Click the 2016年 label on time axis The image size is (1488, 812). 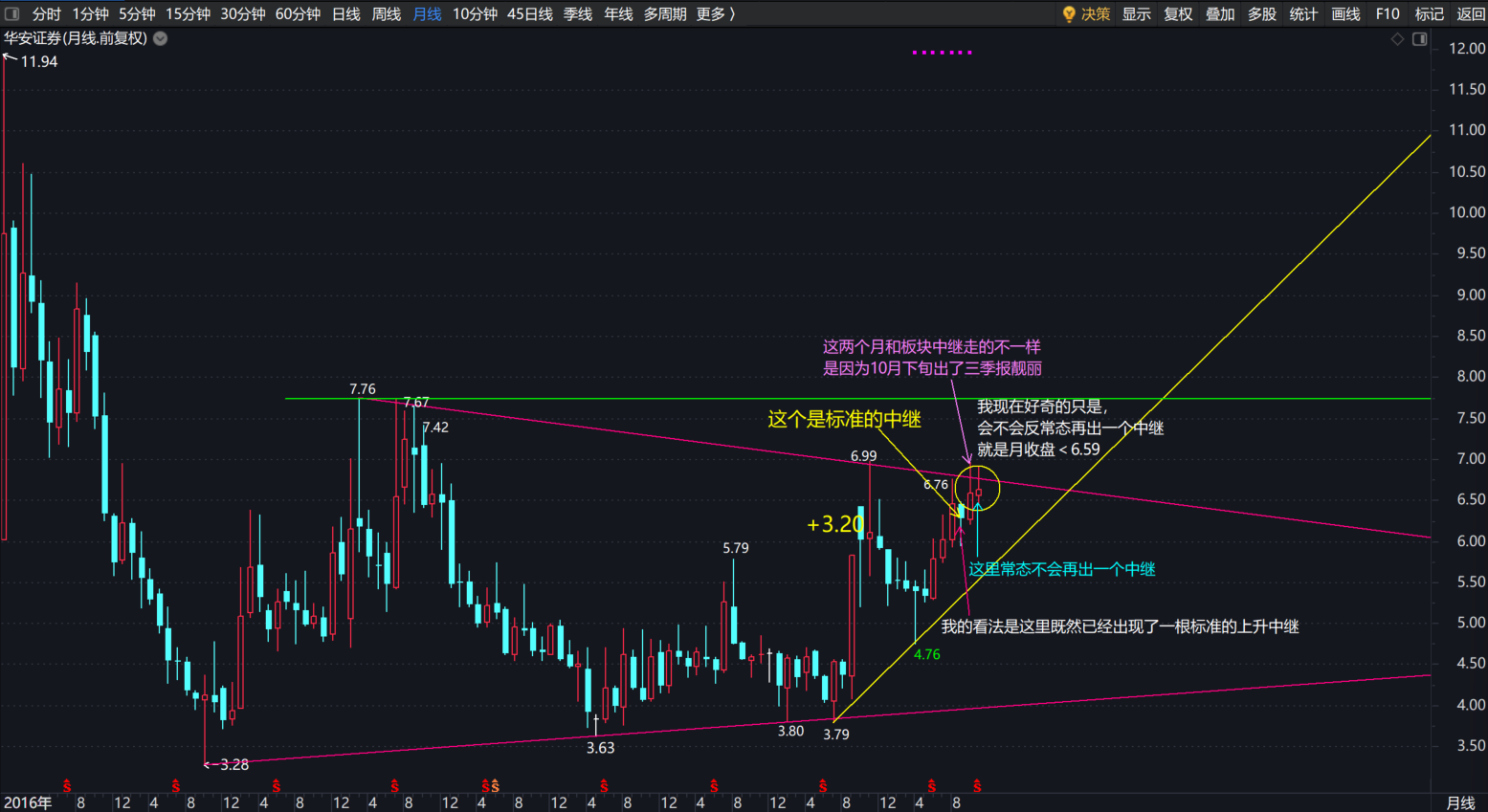pyautogui.click(x=28, y=802)
